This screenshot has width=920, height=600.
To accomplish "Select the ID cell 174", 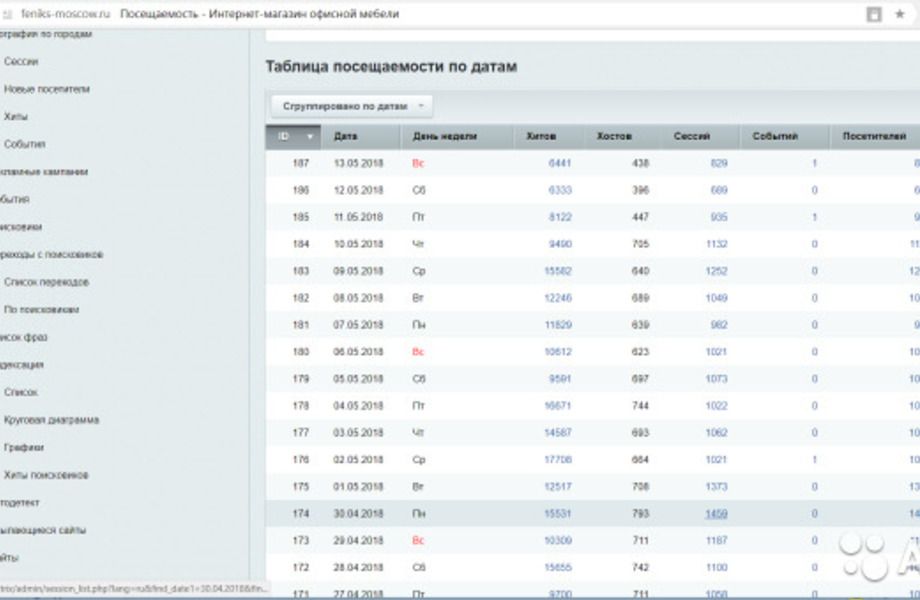I will (300, 514).
